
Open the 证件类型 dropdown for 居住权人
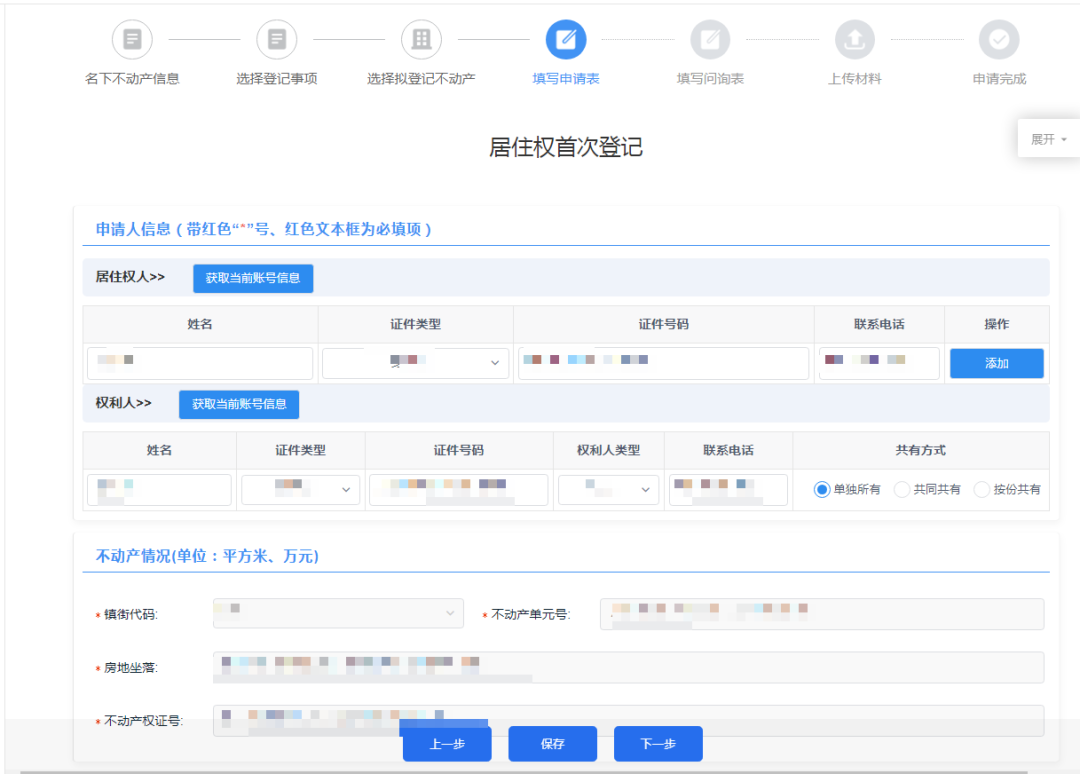point(415,363)
